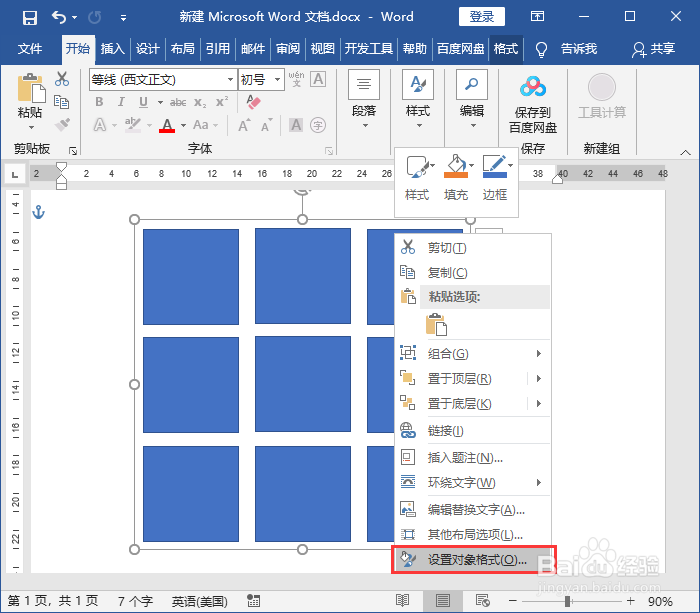The height and width of the screenshot is (613, 700).
Task: Toggle Italic formatting
Action: coord(121,102)
